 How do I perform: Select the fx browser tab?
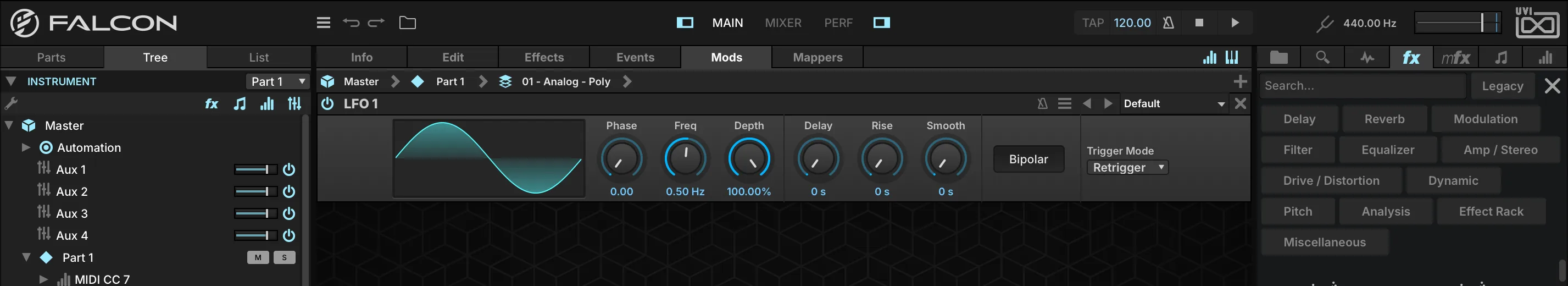tap(1411, 57)
